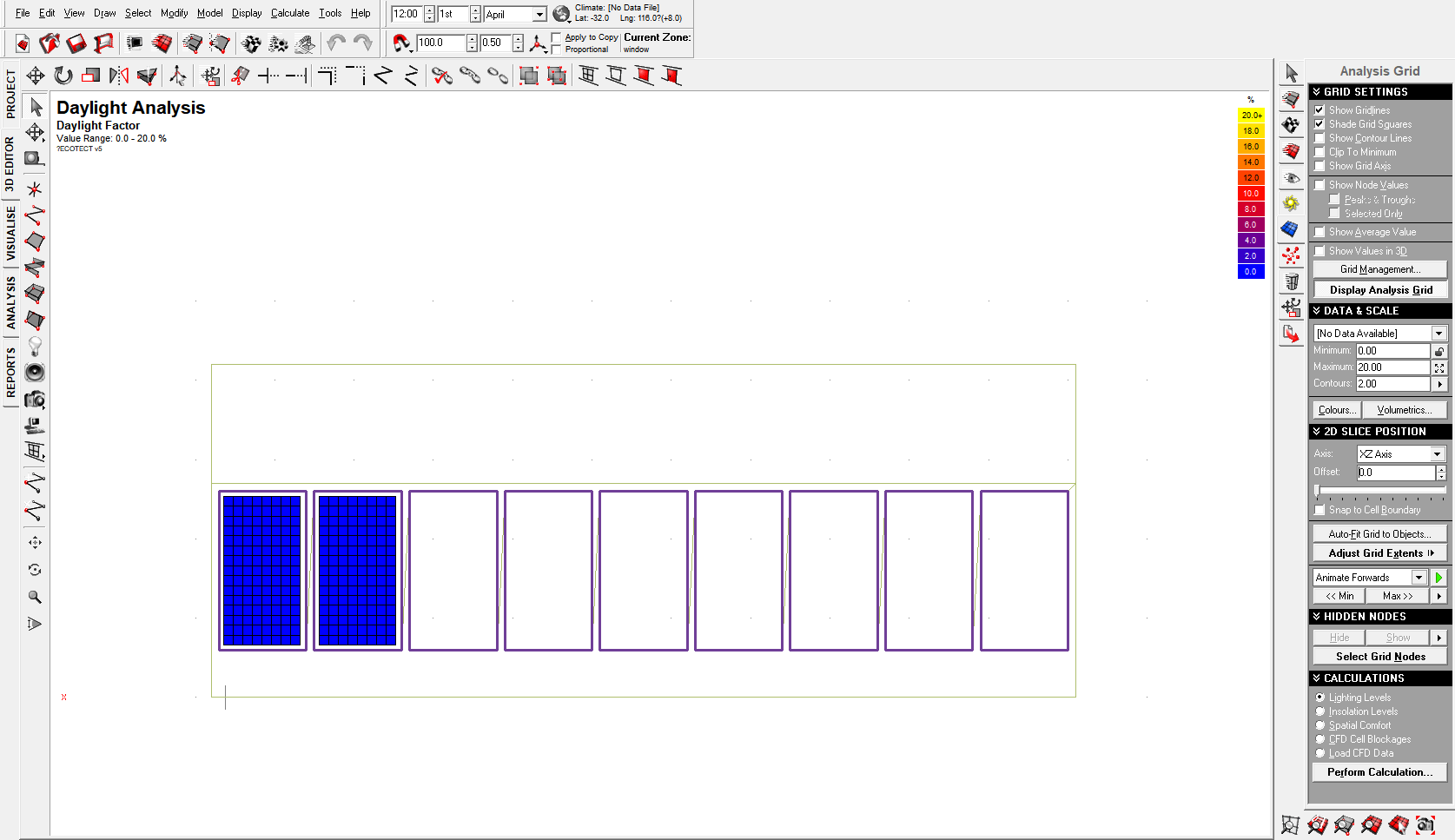Click the Grid Management button
Viewport: 1455px width, 840px height.
1379,269
